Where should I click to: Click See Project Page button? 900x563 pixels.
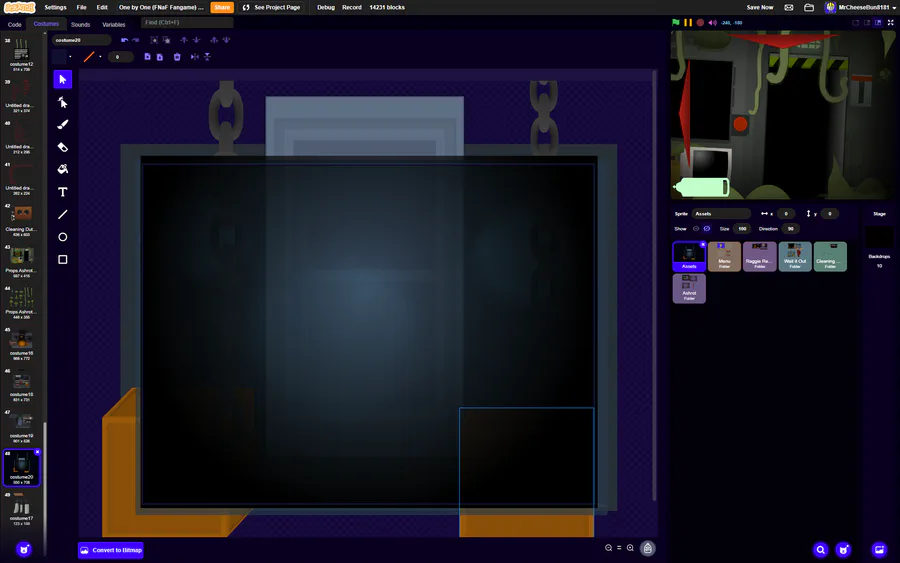(x=271, y=7)
